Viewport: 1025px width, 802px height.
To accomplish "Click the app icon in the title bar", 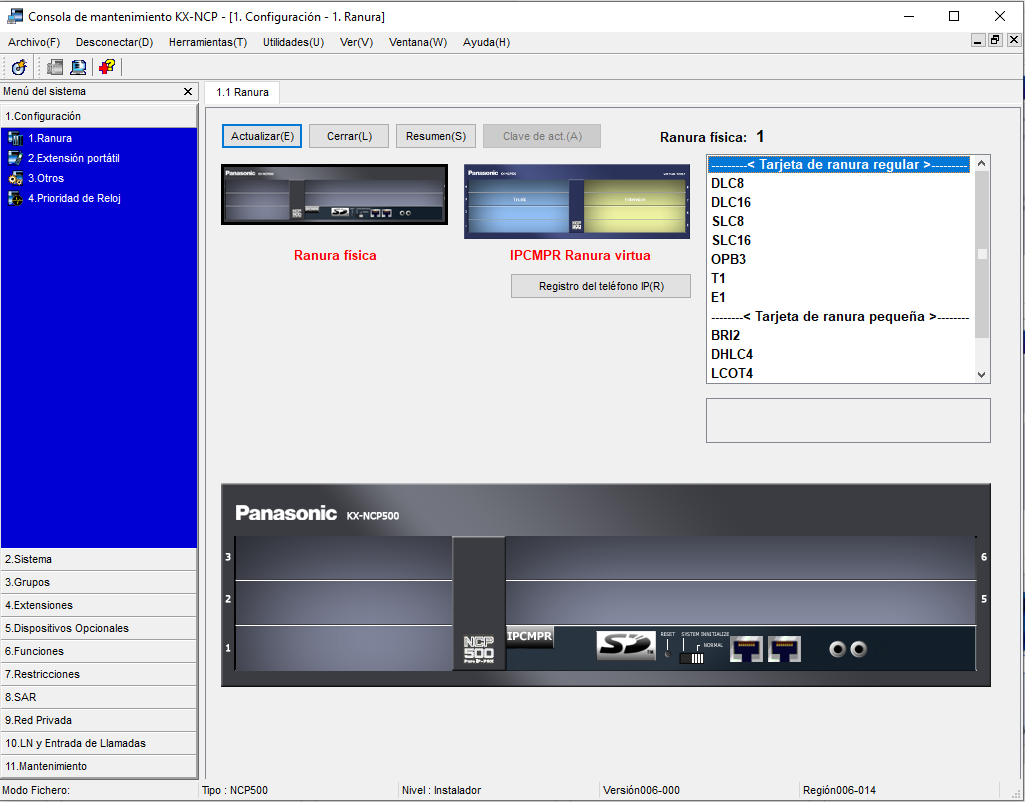I will point(15,16).
